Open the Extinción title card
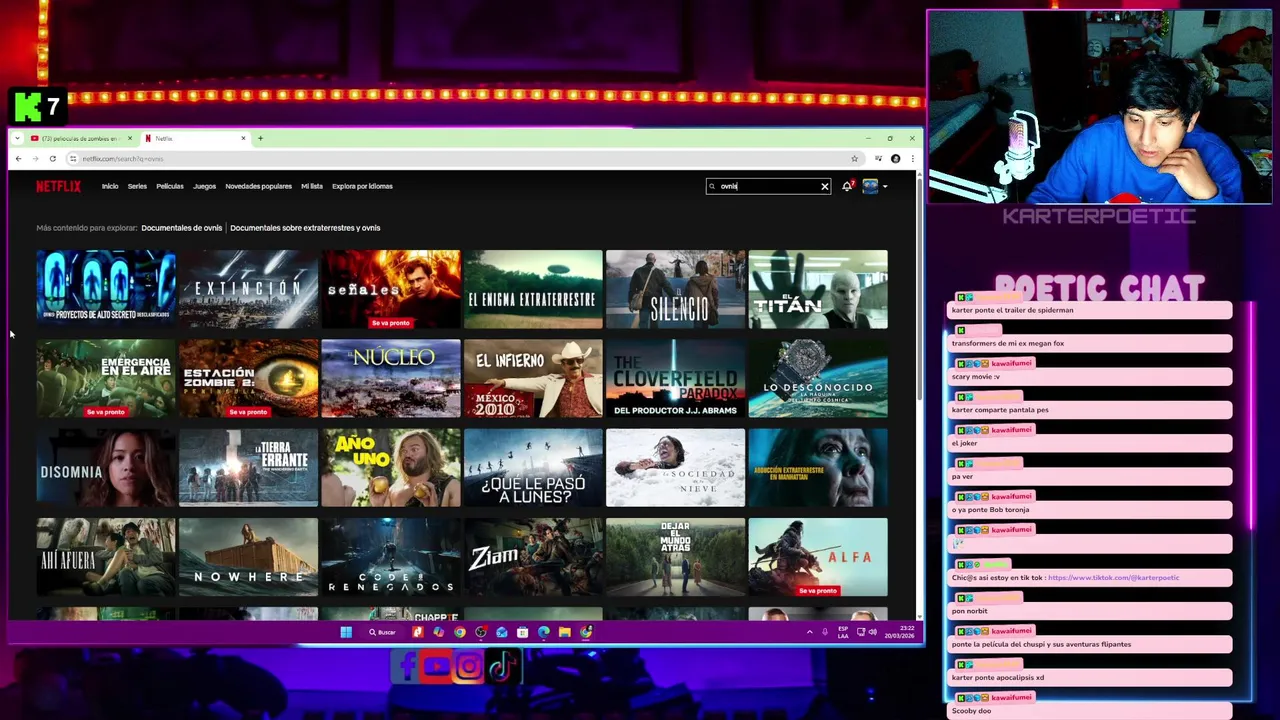The image size is (1280, 720). [248, 289]
